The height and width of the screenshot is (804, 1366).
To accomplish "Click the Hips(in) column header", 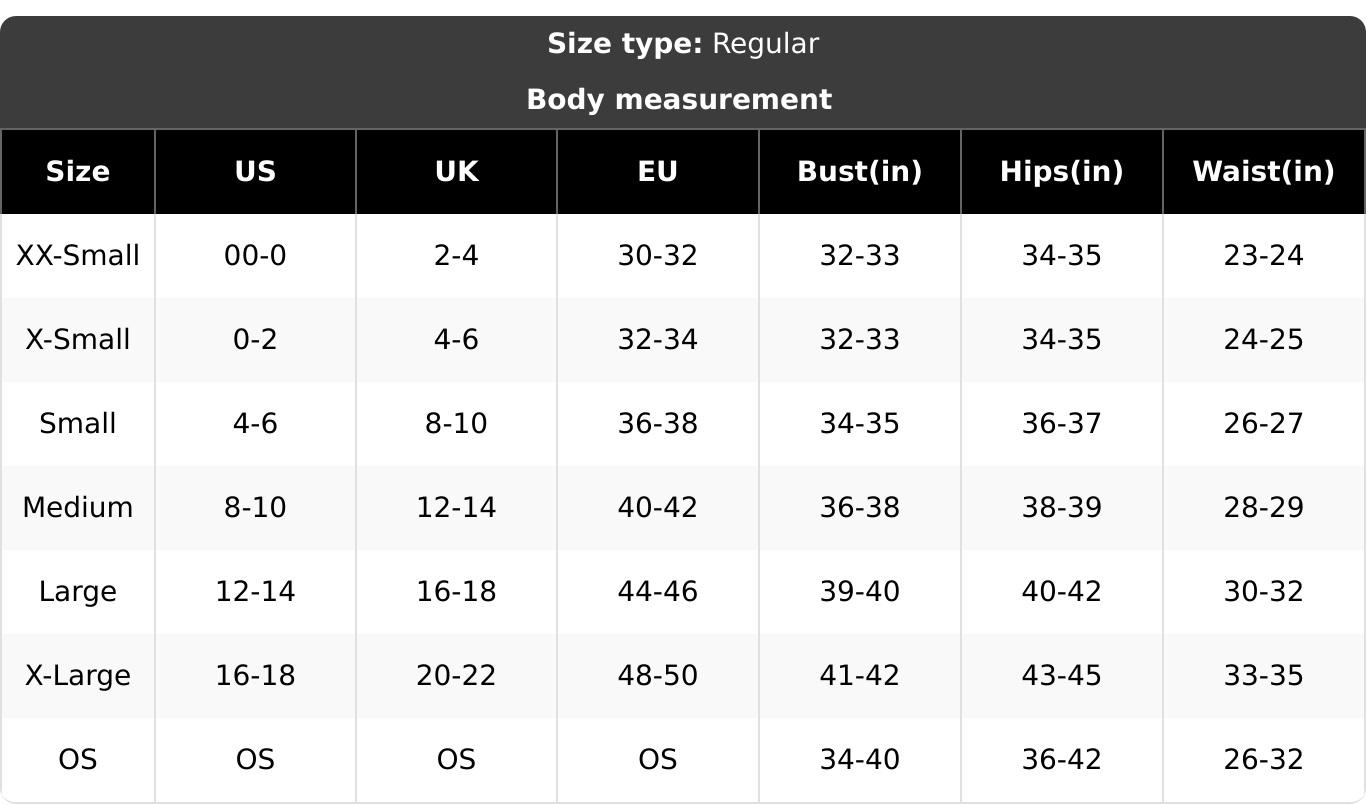I will (1061, 171).
